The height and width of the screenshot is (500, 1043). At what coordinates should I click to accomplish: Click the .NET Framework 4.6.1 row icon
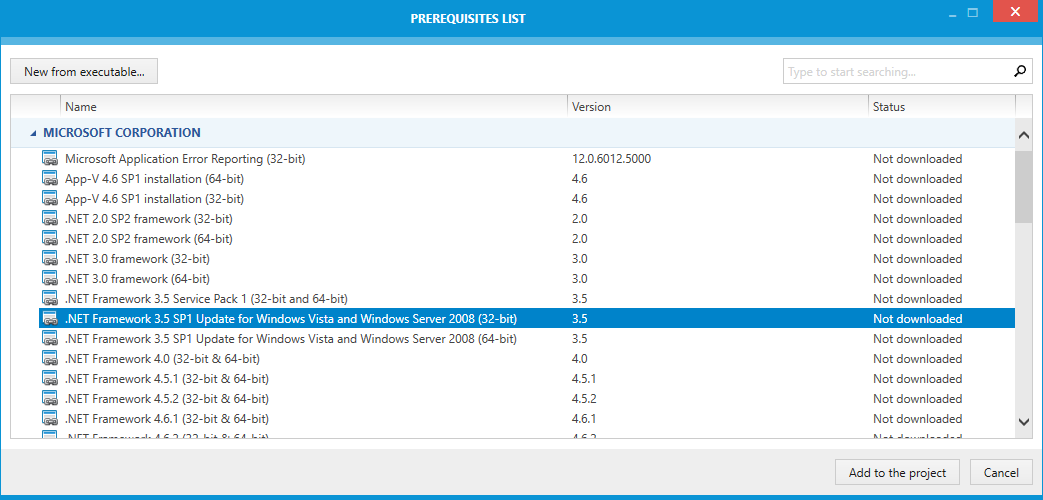tap(50, 418)
